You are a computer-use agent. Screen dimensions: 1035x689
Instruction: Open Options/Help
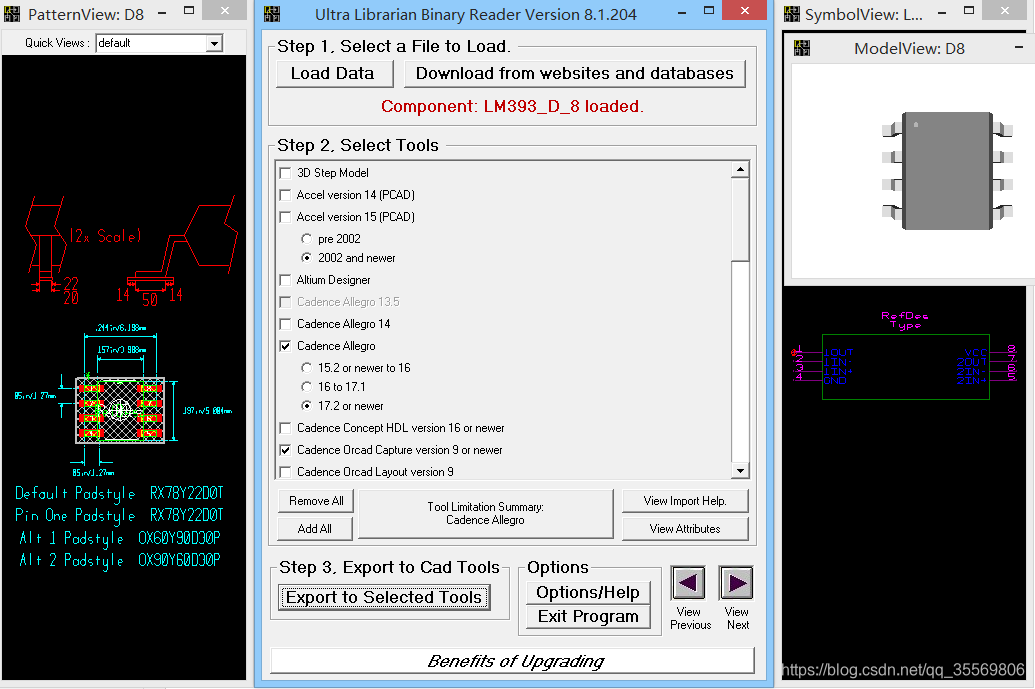[x=588, y=592]
